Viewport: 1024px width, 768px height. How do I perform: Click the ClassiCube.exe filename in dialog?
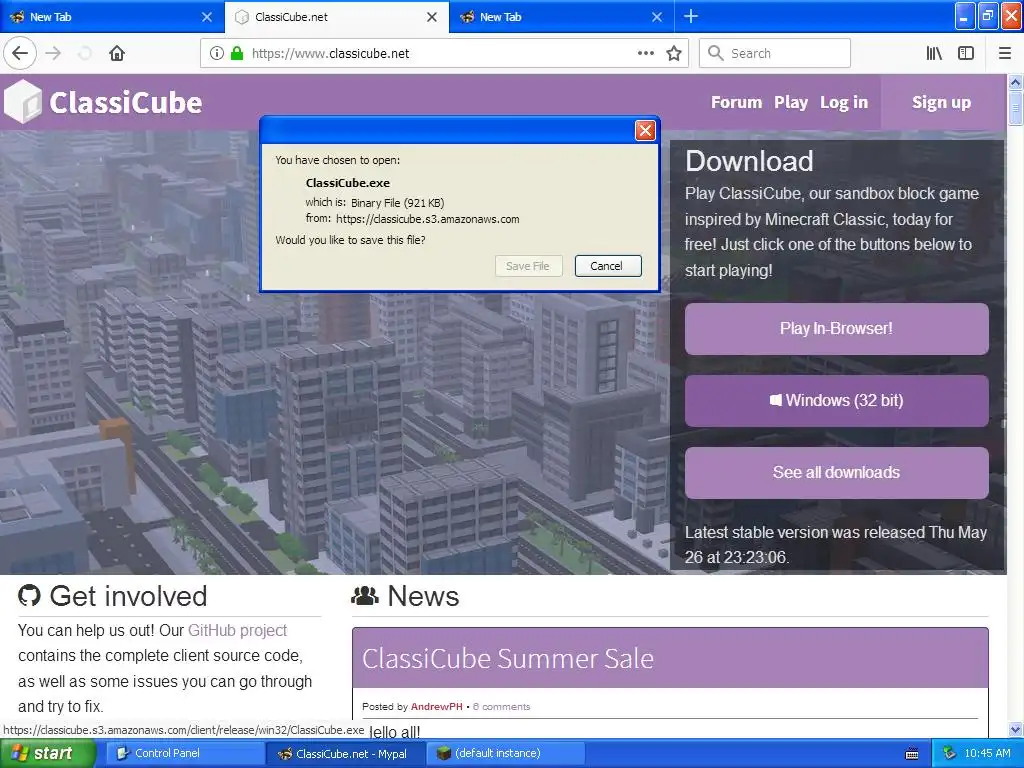coord(347,183)
